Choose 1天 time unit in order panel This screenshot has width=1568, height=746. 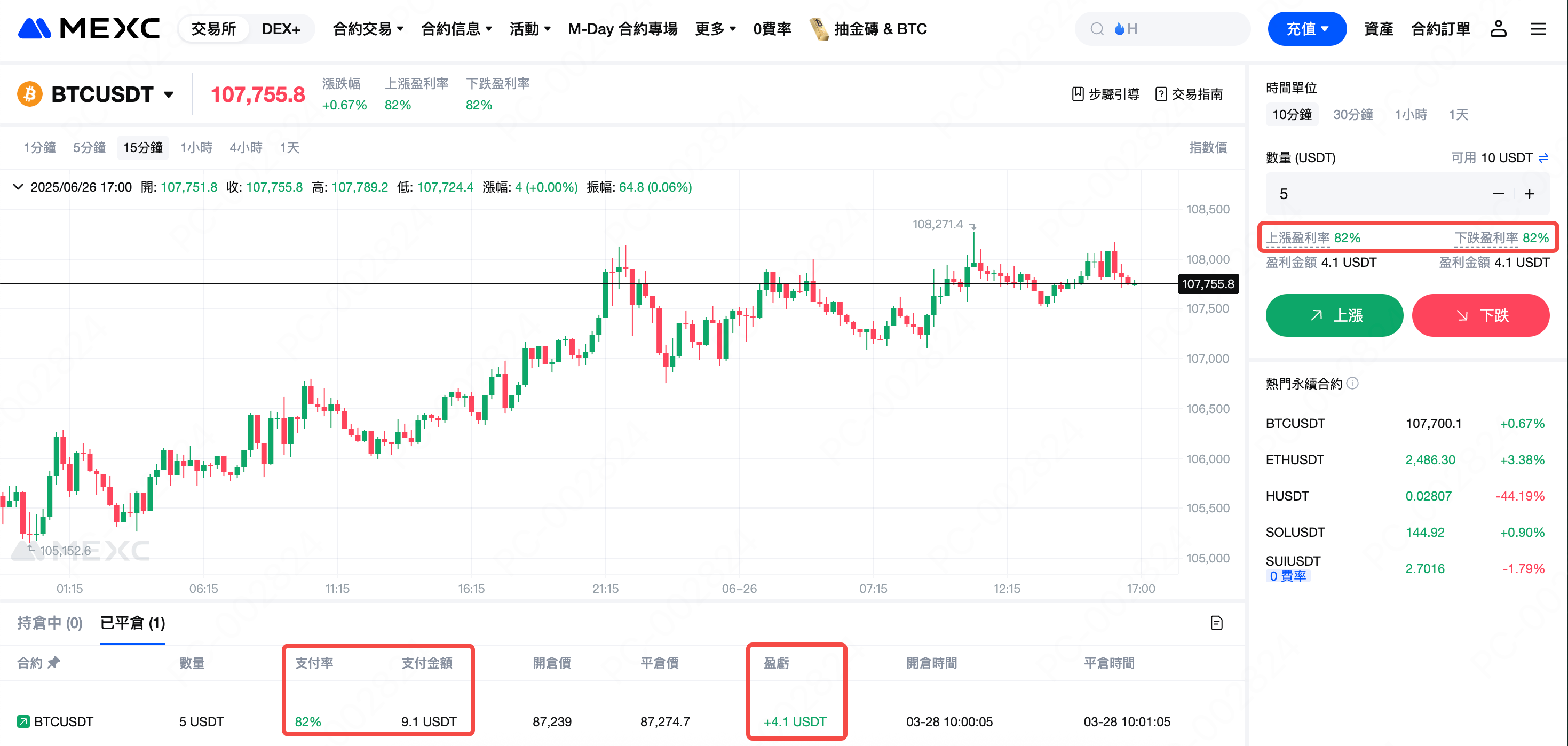click(1459, 114)
